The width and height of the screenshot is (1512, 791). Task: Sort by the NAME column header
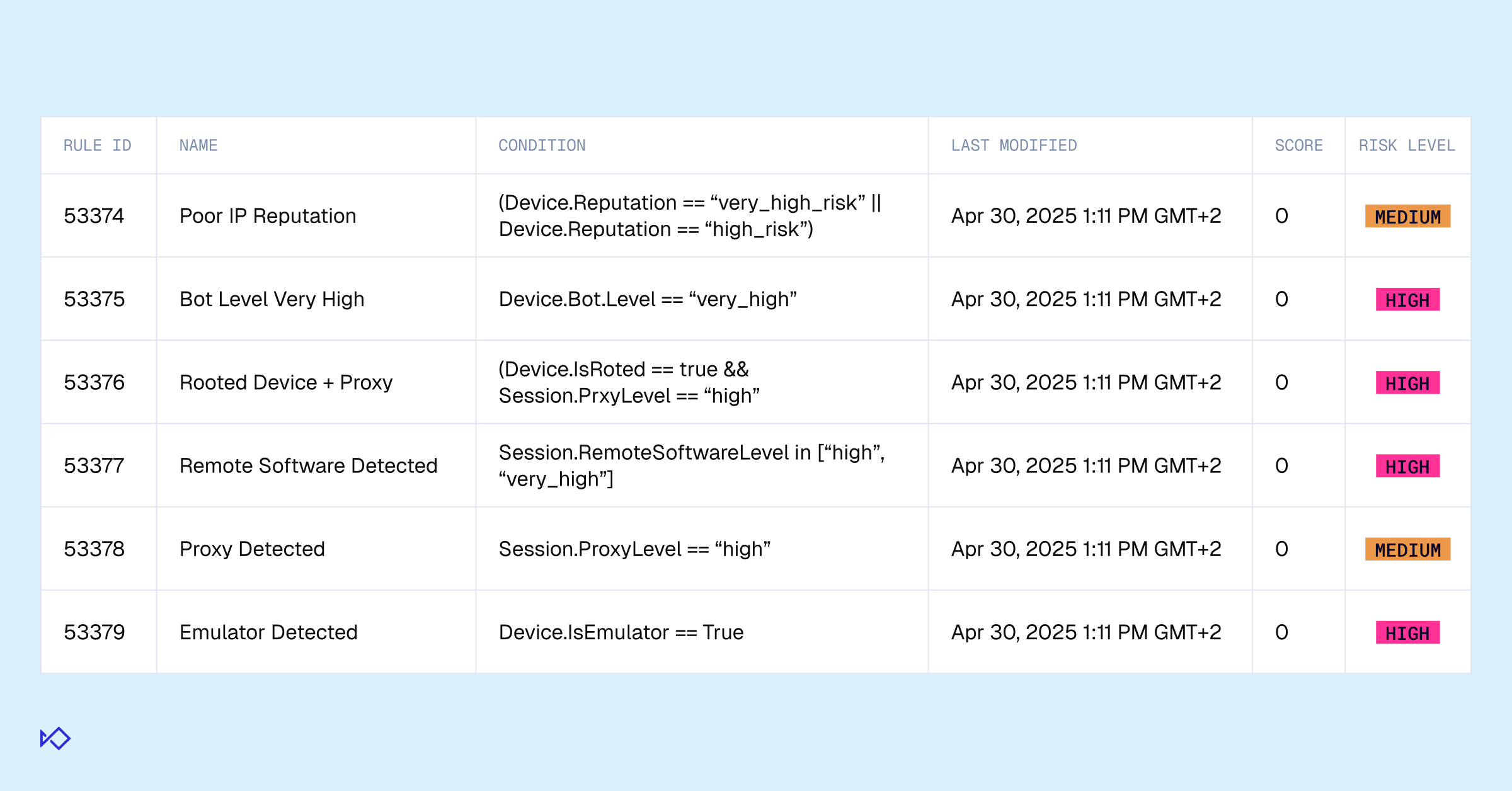[x=198, y=145]
